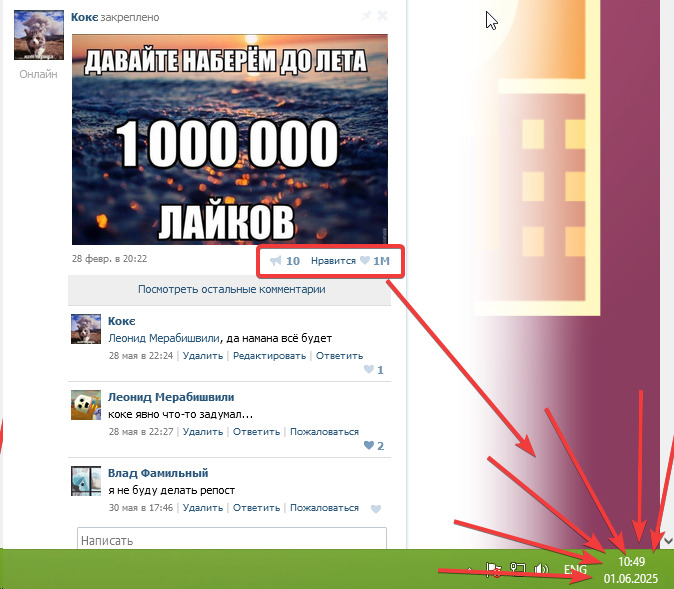Click the post date 28 февр. в 20:22
This screenshot has height=589, width=674.
click(x=109, y=259)
